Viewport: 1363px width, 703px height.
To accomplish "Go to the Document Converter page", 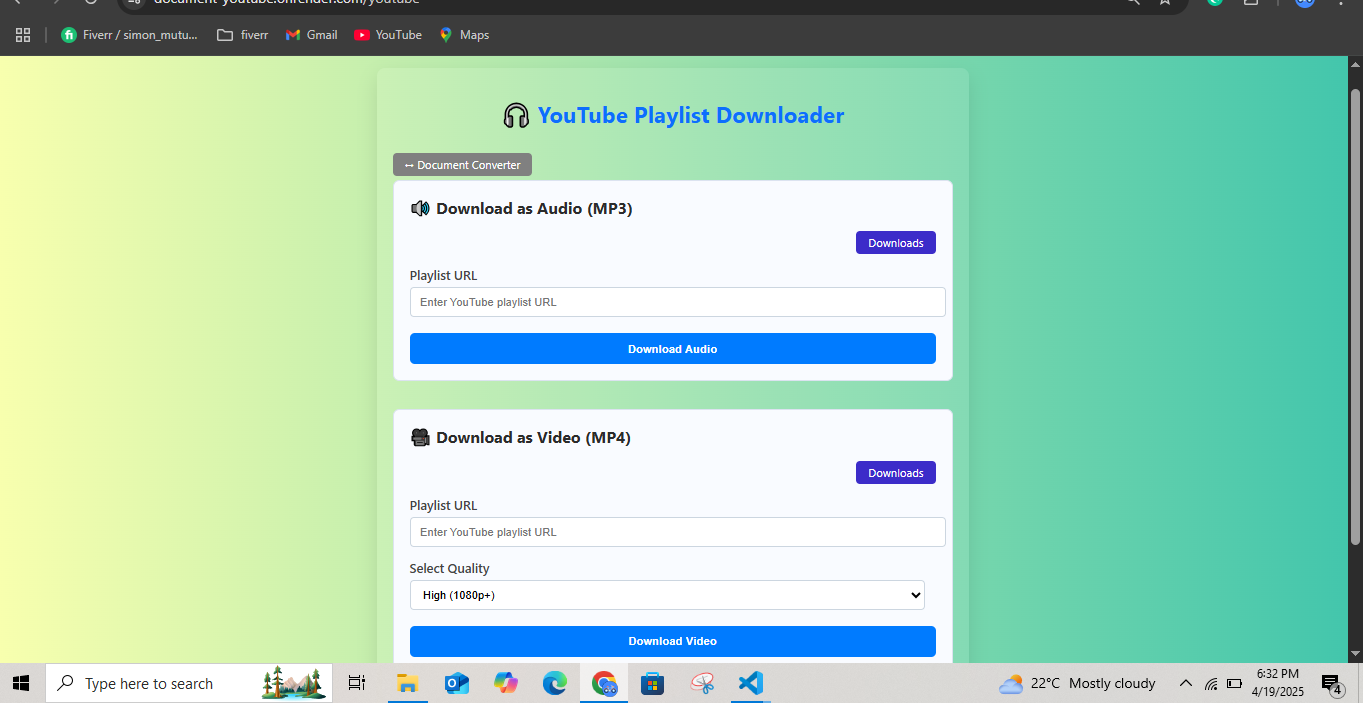I will click(x=462, y=165).
